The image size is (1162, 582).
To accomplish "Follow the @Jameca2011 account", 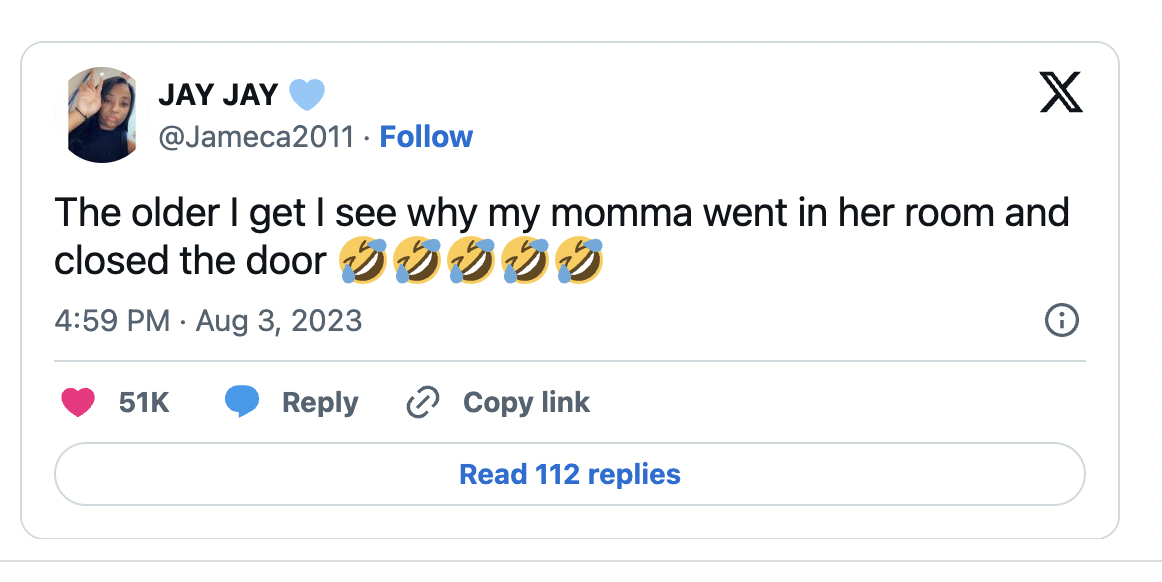I will (426, 137).
